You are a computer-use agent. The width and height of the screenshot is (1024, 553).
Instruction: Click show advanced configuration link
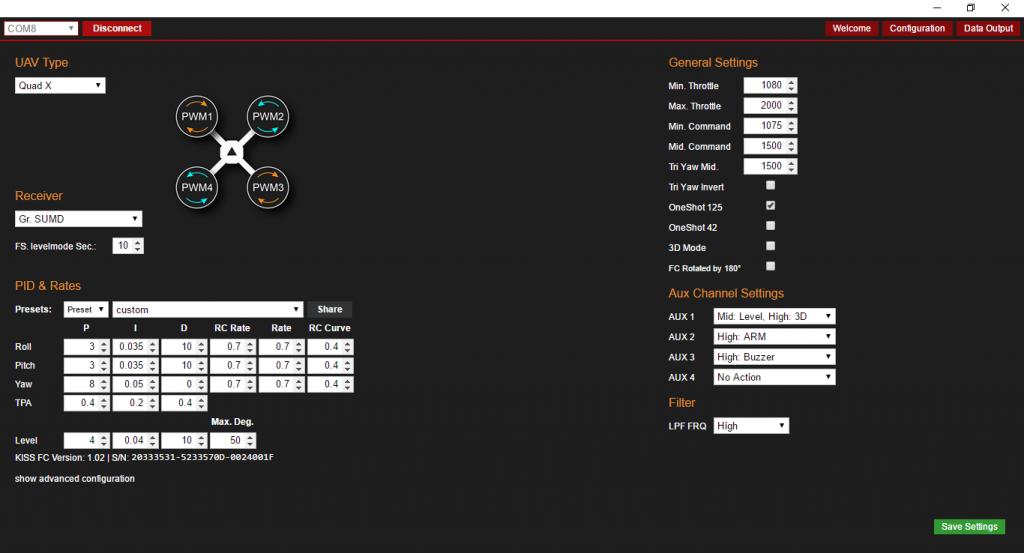coord(75,479)
